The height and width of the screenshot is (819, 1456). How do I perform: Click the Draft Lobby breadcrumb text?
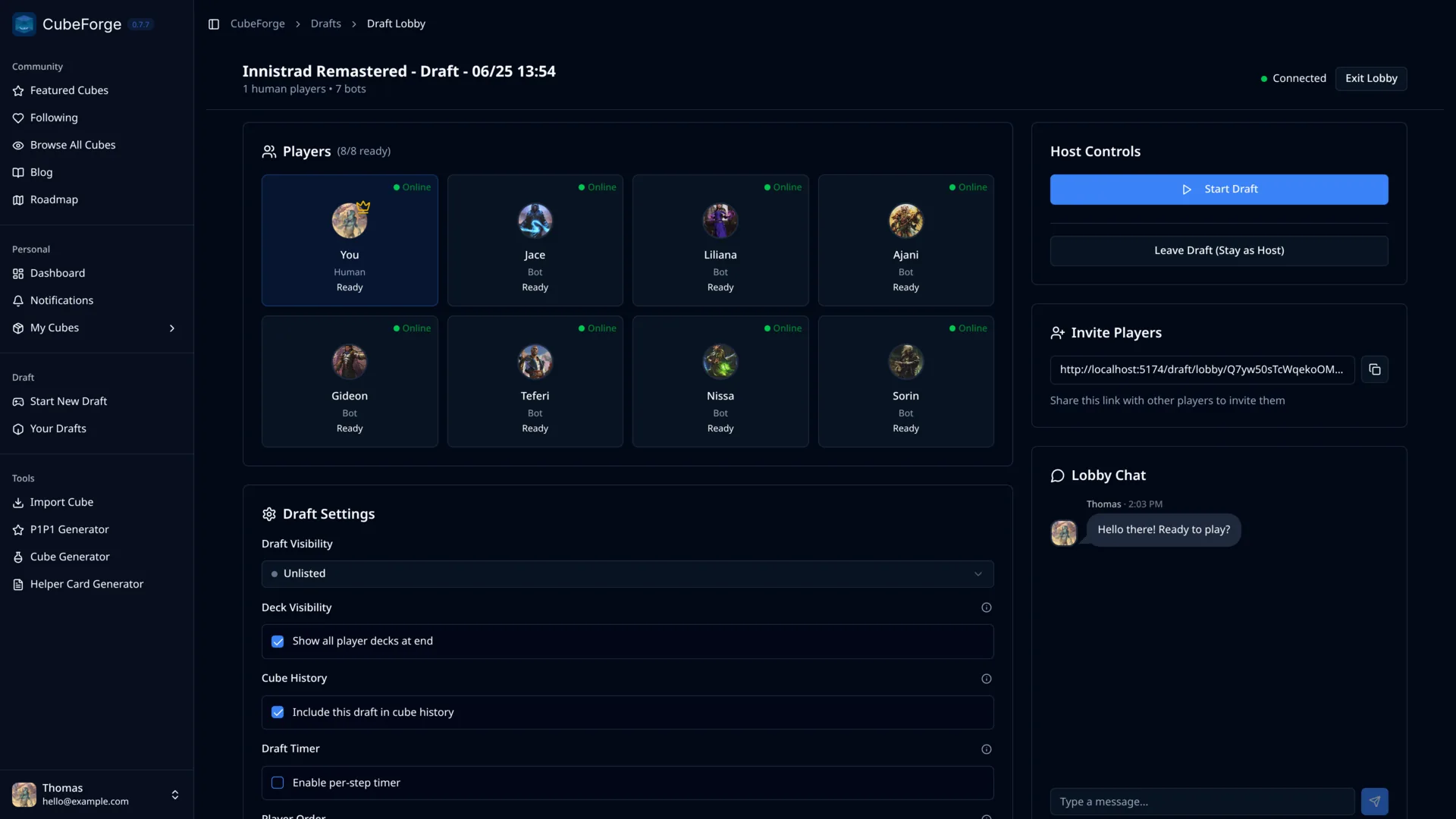396,24
